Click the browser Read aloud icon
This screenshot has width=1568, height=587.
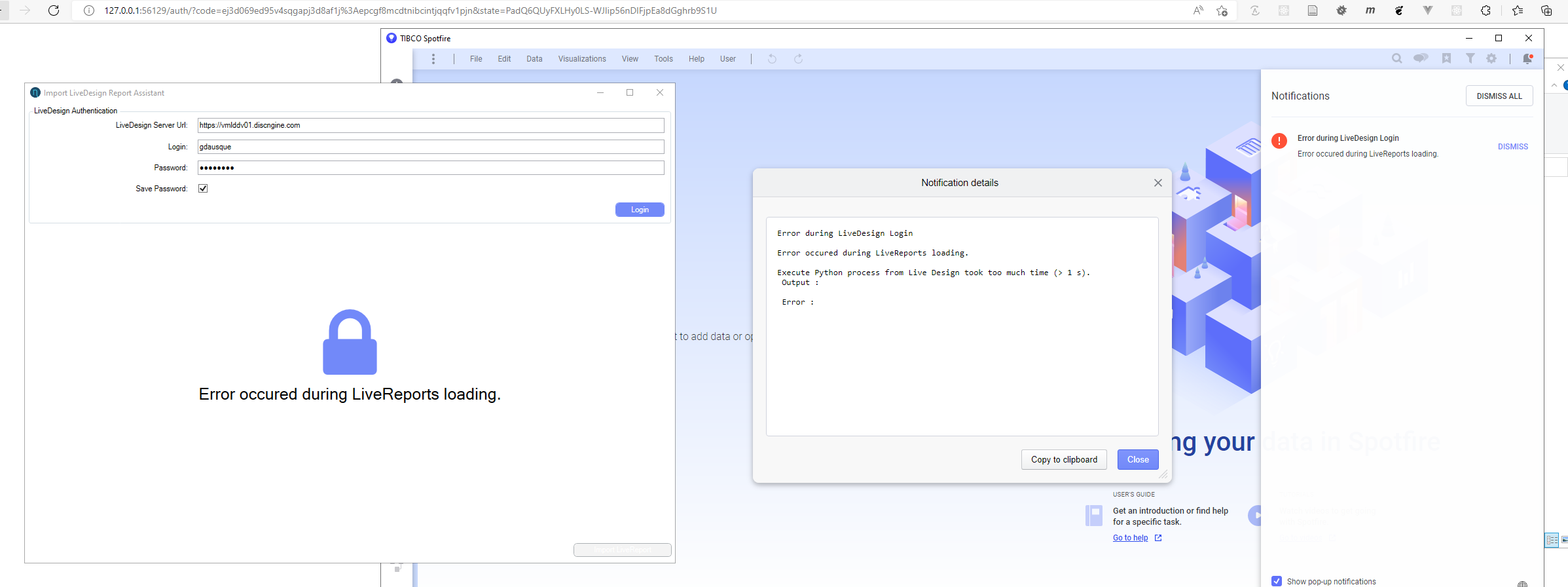point(1197,10)
